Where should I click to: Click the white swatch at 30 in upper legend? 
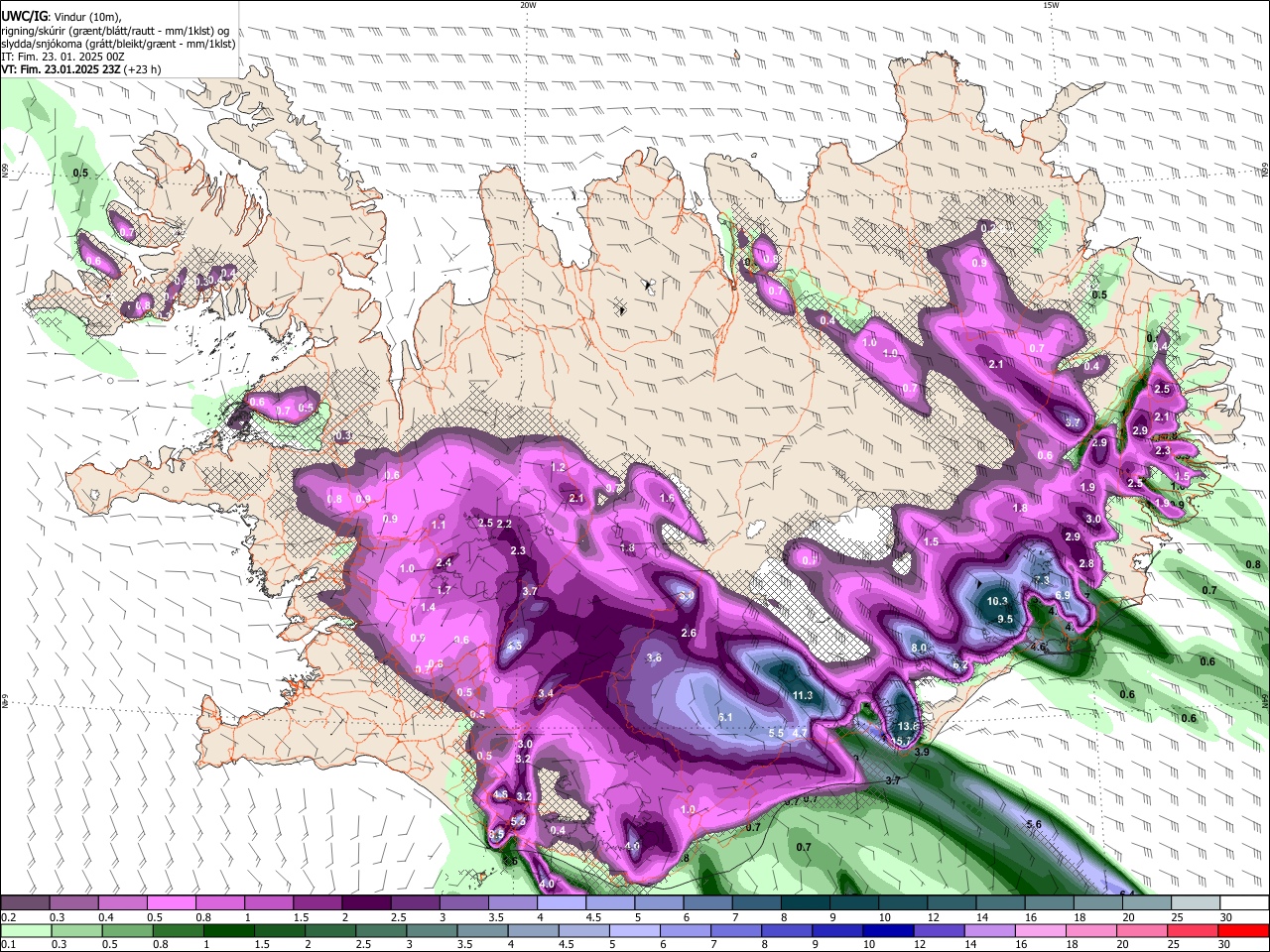click(x=1243, y=903)
